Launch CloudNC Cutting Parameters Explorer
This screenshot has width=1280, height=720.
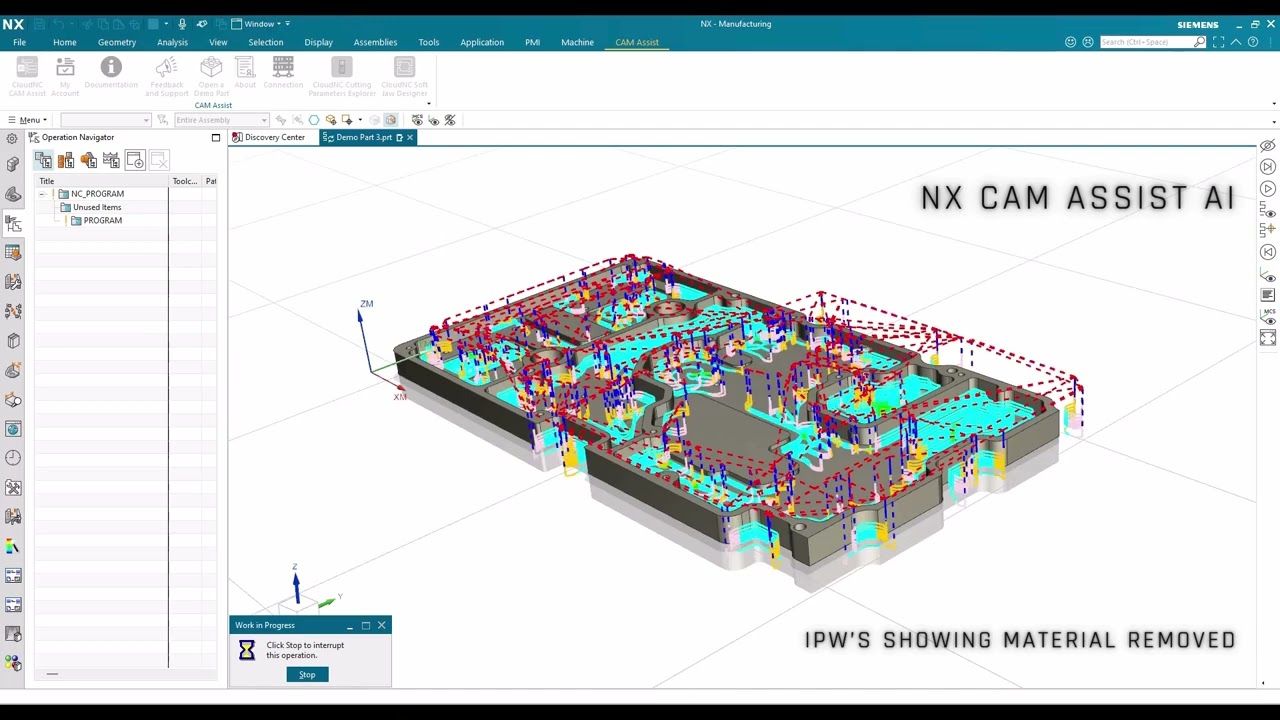pos(342,76)
